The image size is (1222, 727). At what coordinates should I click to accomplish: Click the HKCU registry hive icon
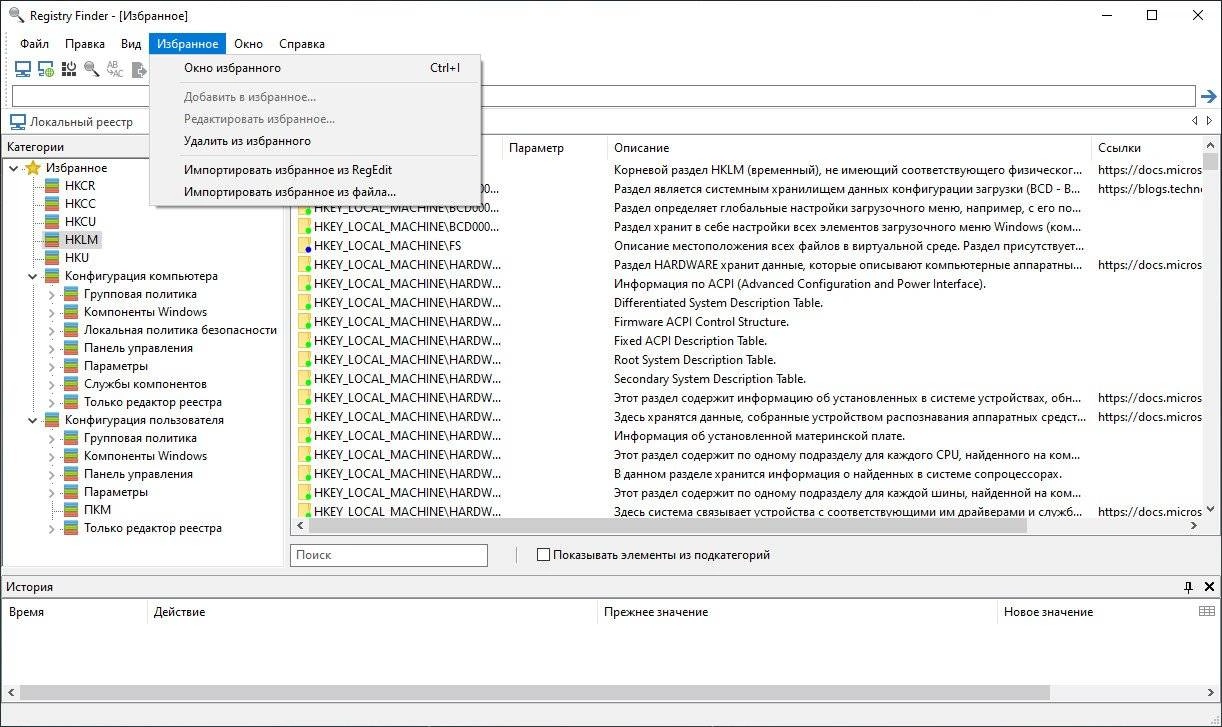tap(52, 222)
